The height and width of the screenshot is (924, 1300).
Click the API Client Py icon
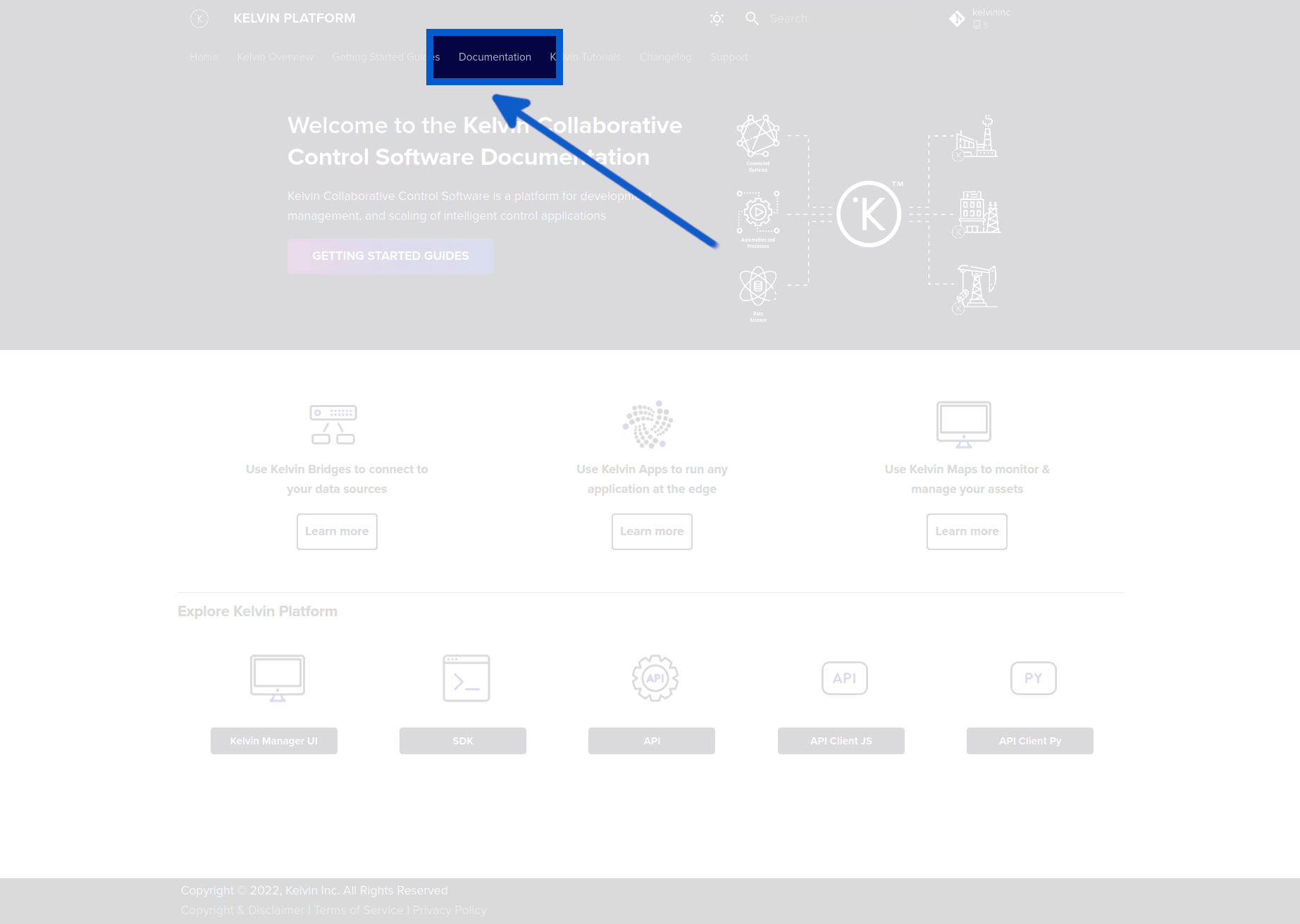1033,678
